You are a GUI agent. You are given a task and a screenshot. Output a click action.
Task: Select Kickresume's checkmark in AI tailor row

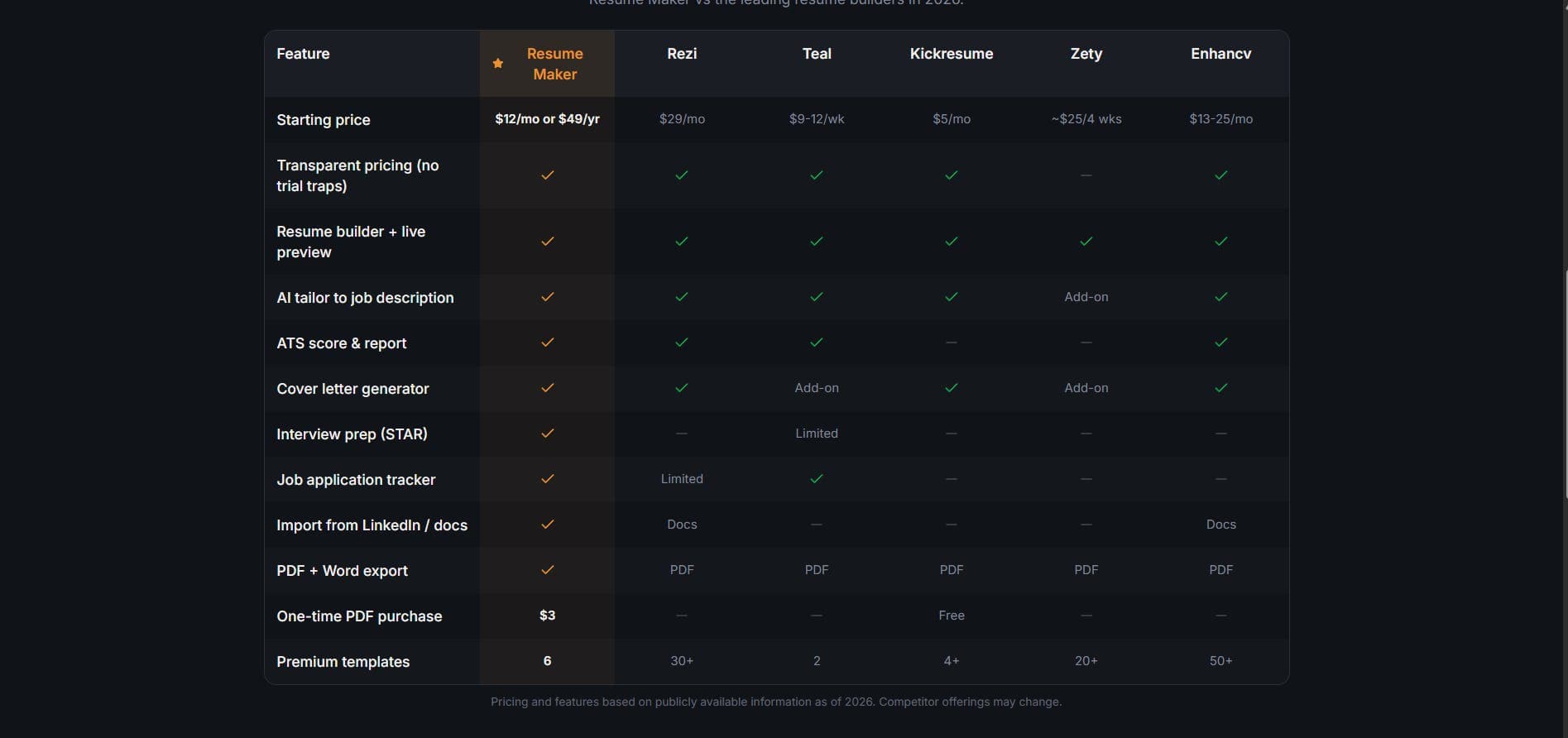pos(952,297)
